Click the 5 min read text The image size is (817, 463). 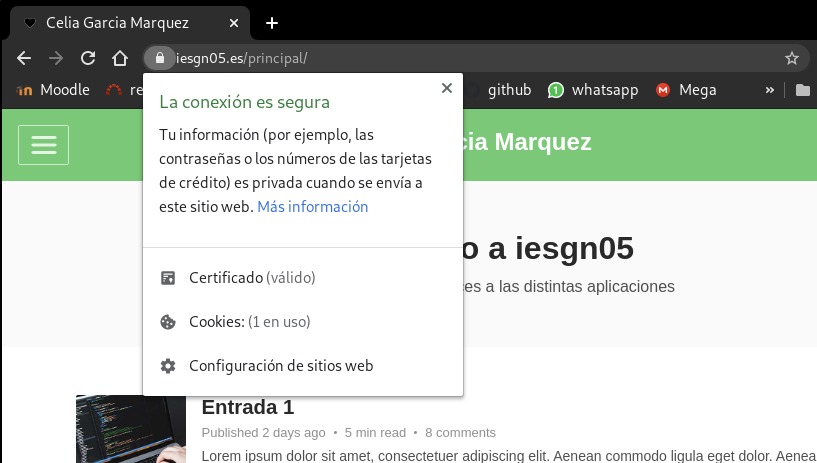(x=375, y=433)
